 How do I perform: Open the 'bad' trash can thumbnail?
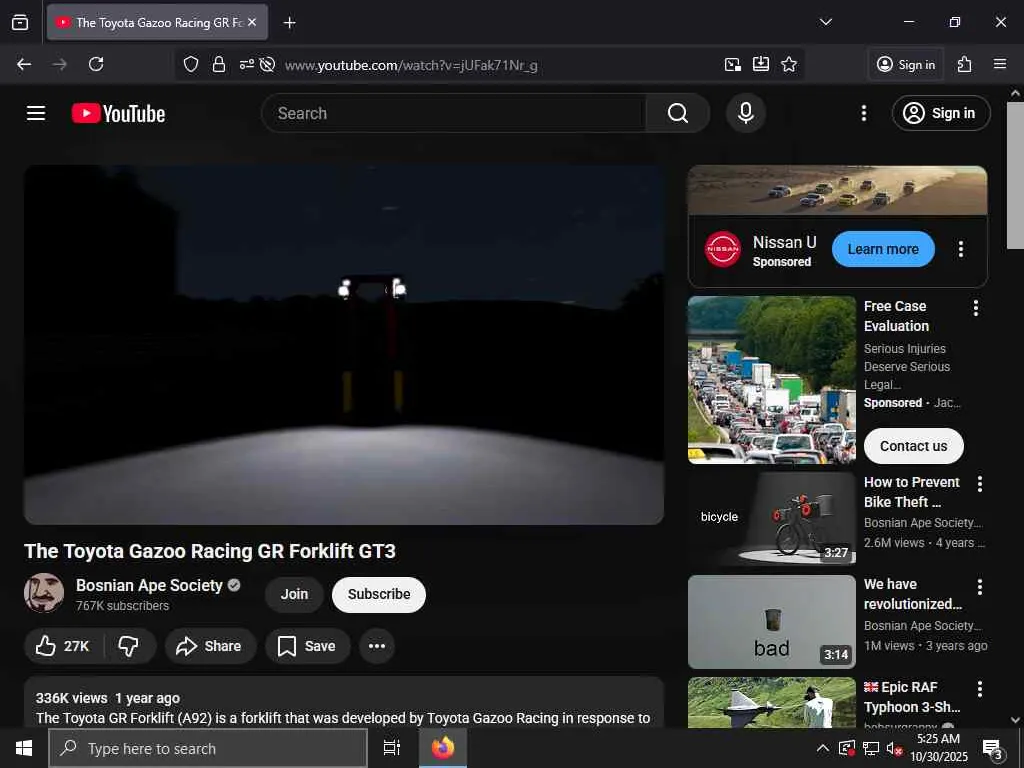[772, 622]
